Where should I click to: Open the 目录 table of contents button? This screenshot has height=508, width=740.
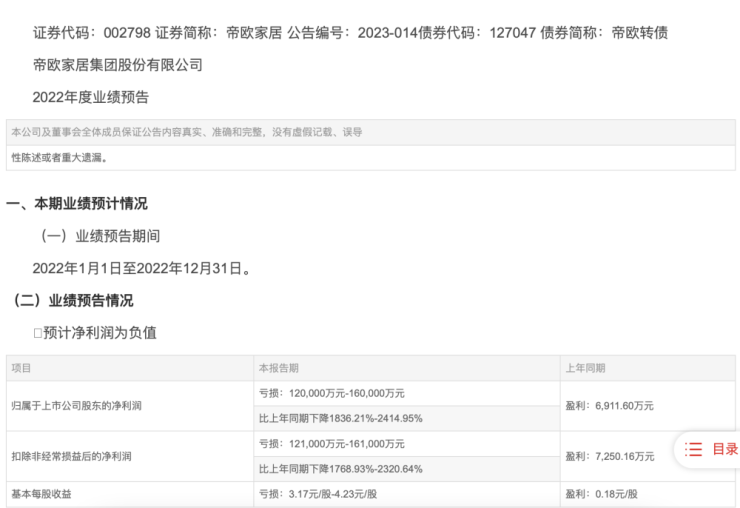tap(709, 449)
